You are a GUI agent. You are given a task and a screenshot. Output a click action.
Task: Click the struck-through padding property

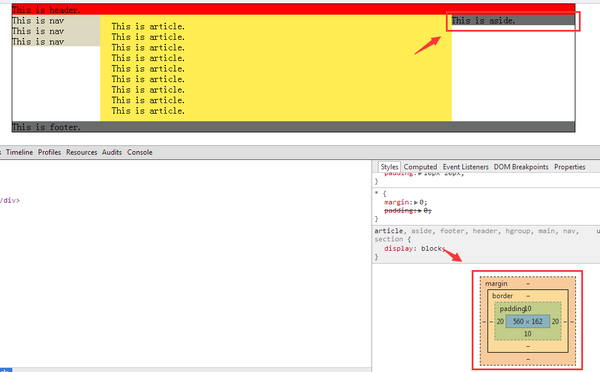(398, 211)
